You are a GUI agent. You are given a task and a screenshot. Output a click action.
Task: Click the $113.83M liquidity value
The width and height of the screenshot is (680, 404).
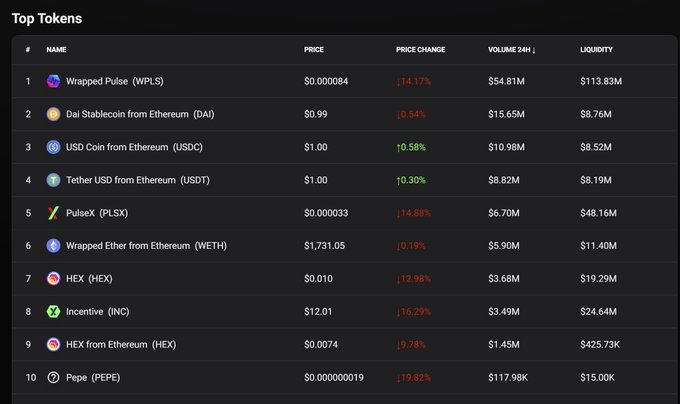tap(601, 81)
